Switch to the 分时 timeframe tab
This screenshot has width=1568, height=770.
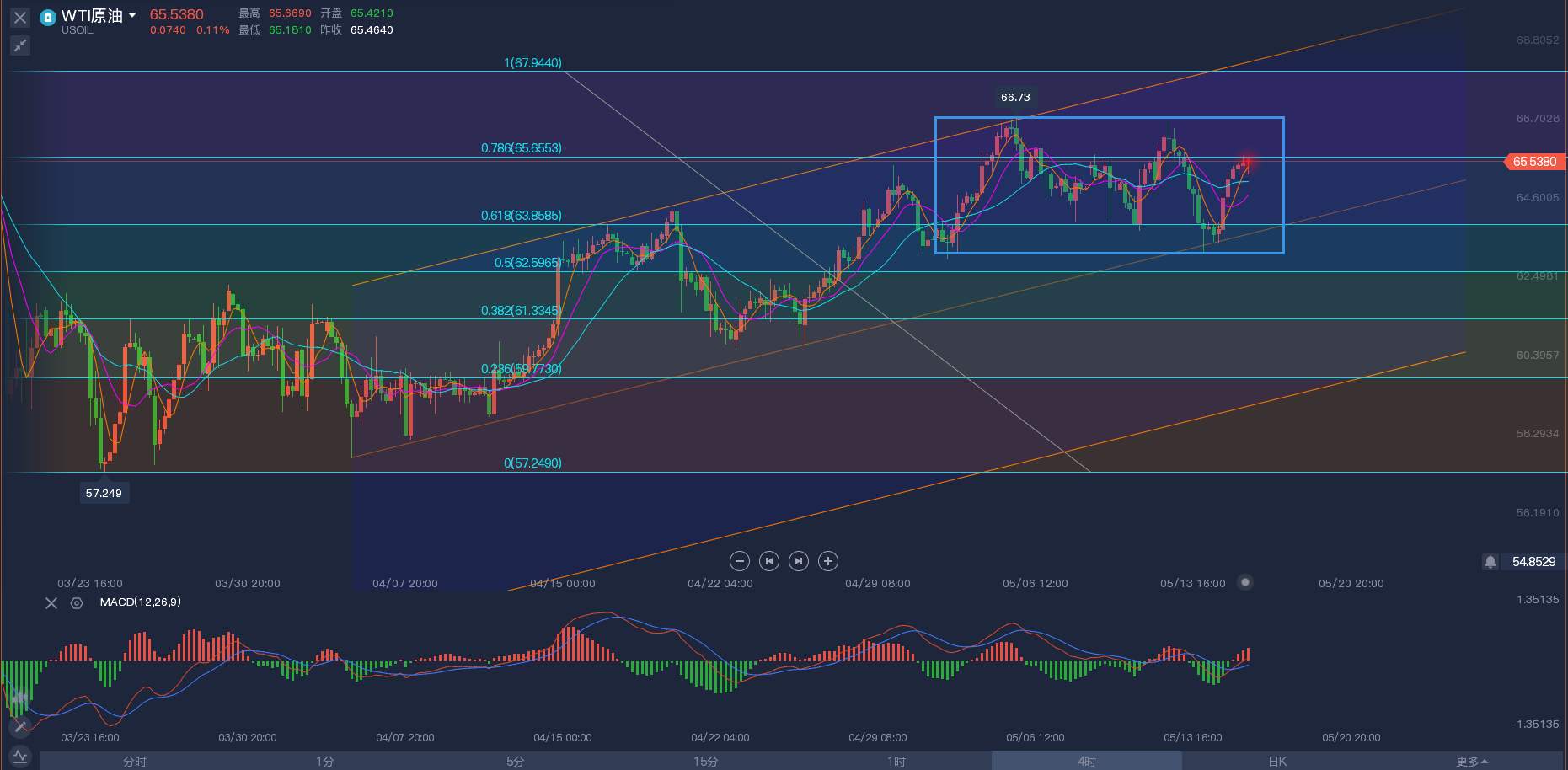click(x=135, y=762)
